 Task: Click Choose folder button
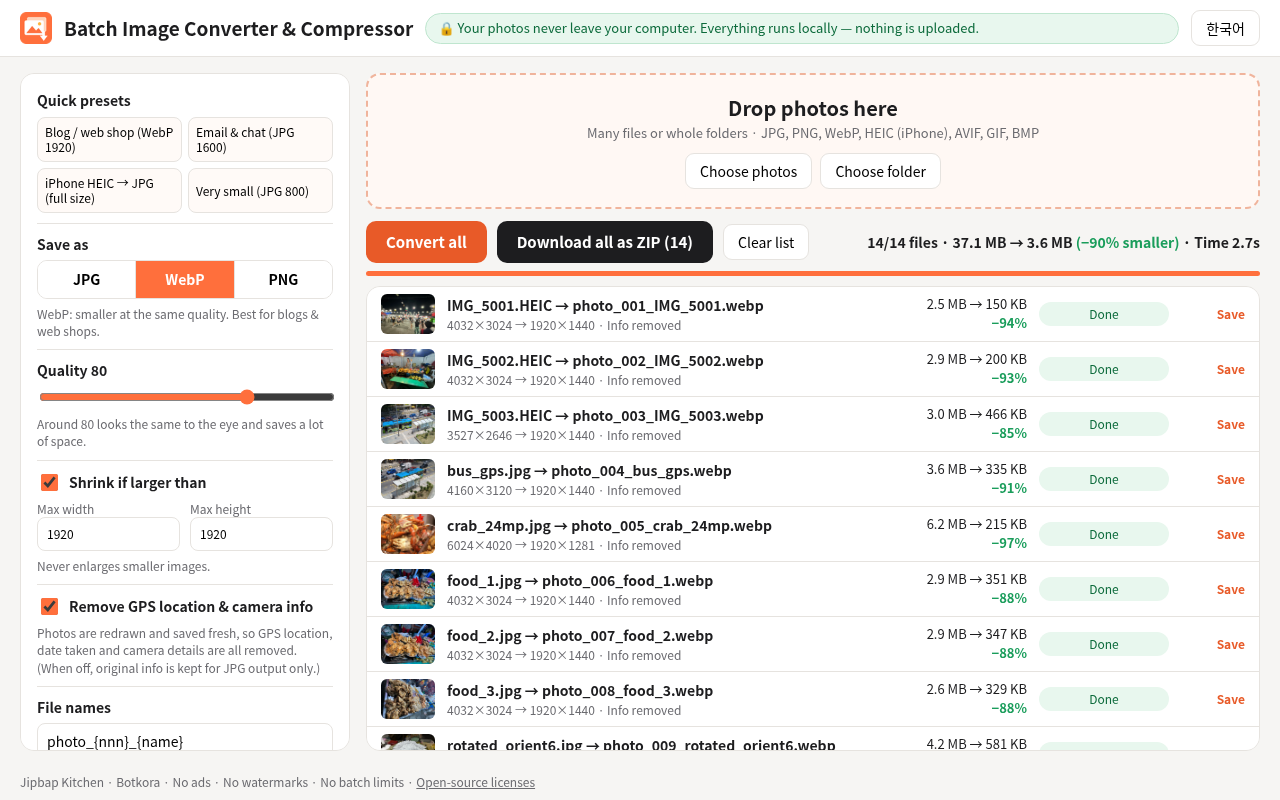click(880, 171)
